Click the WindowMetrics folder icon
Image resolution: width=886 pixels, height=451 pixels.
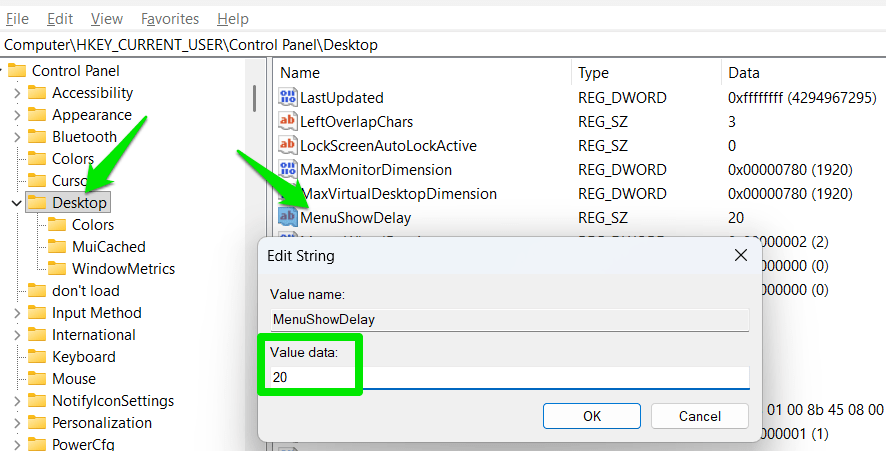(x=57, y=269)
